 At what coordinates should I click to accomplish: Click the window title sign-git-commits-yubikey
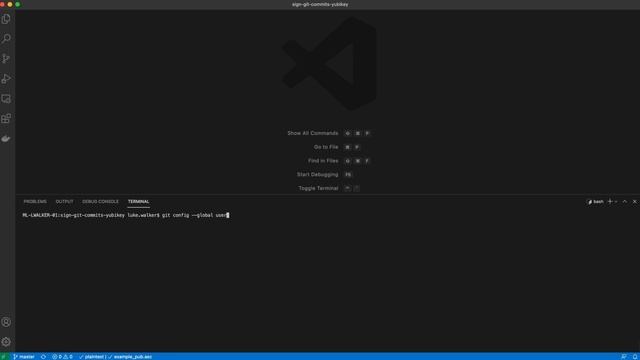pyautogui.click(x=320, y=4)
